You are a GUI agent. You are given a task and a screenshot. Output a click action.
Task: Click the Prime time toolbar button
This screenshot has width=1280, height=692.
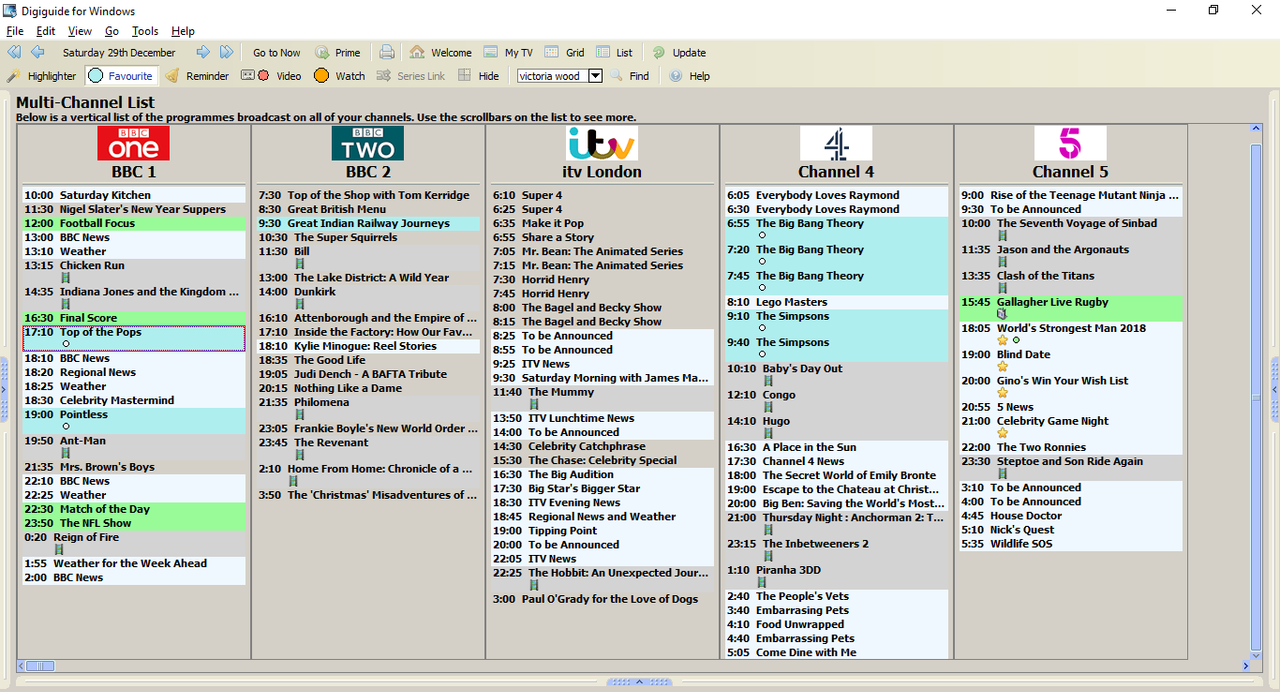pos(338,53)
